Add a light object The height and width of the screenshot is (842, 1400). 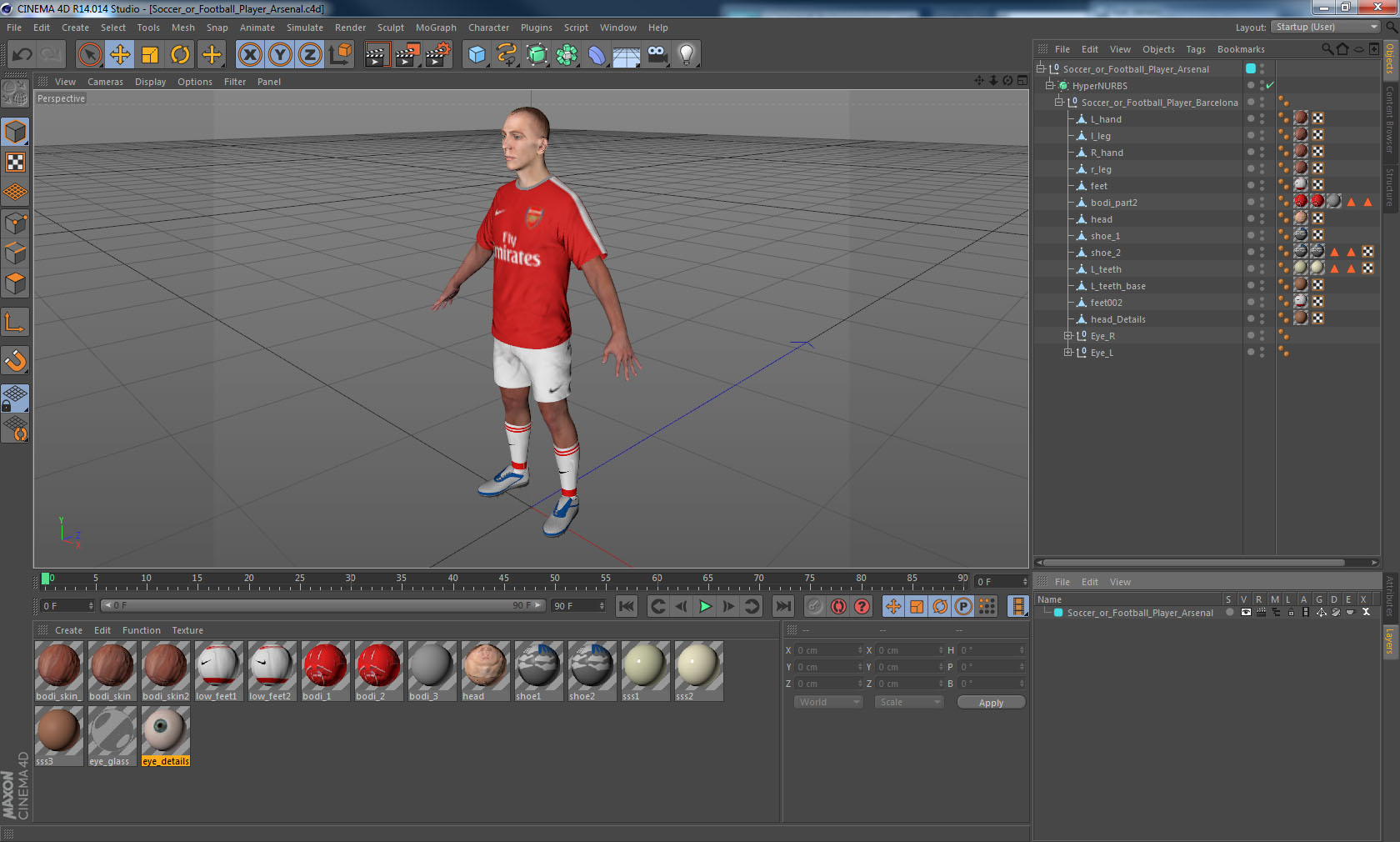point(687,55)
